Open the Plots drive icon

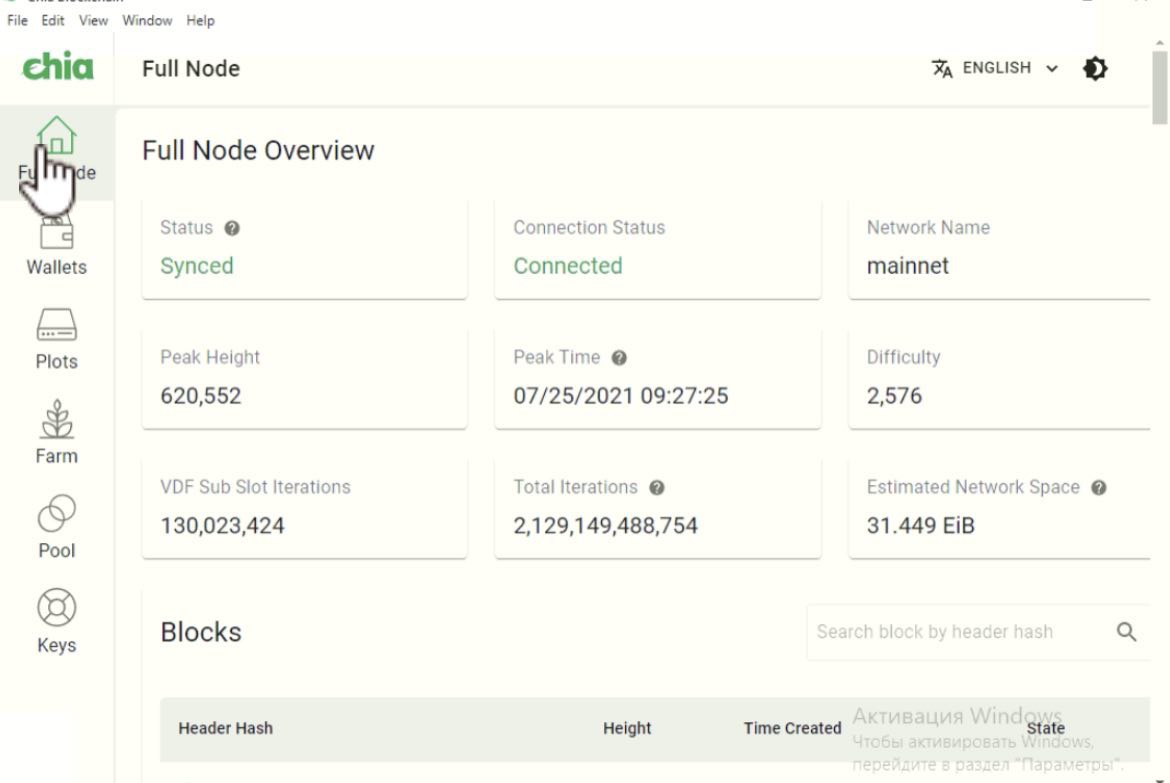pyautogui.click(x=57, y=325)
